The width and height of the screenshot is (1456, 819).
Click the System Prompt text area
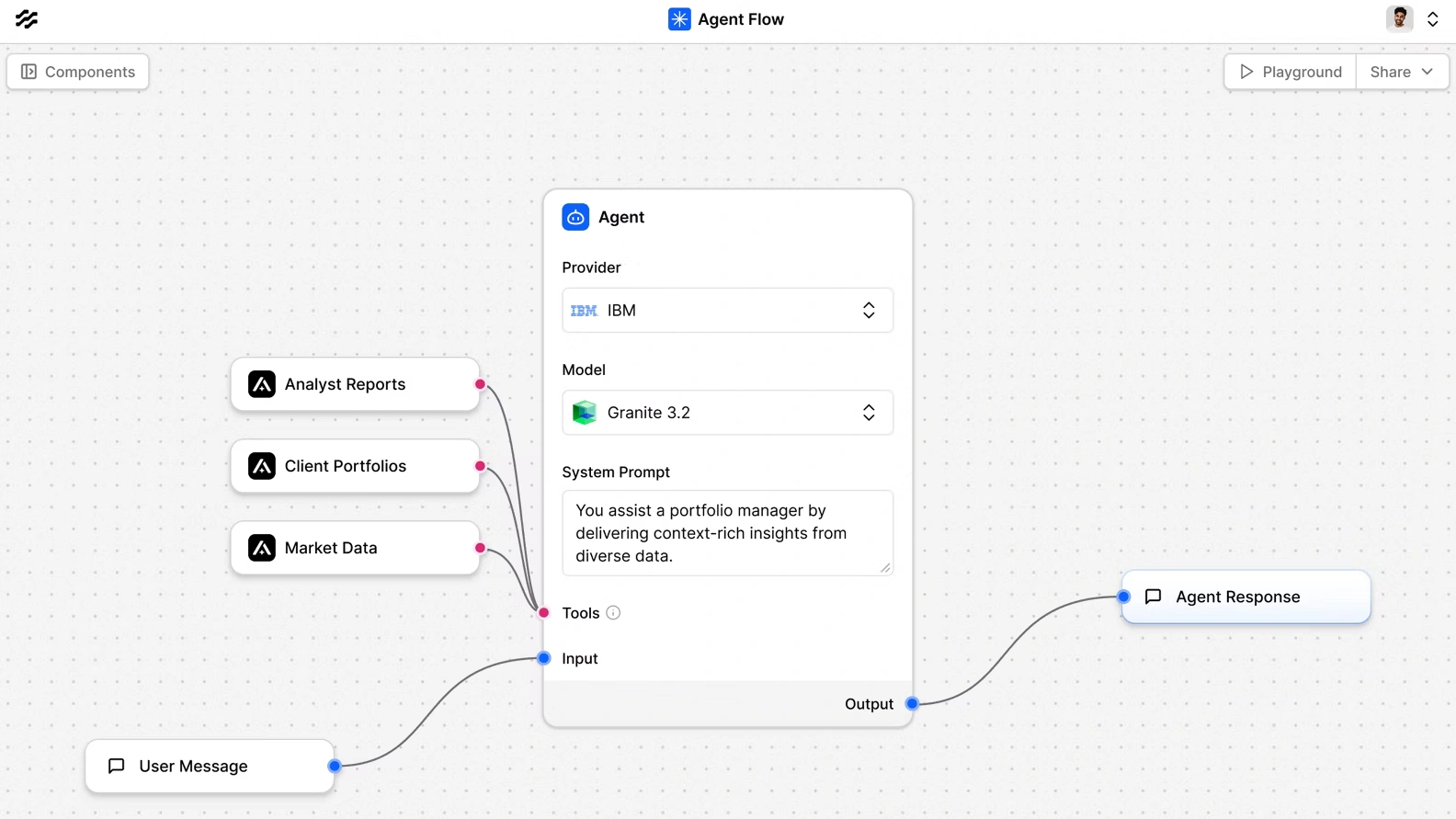[727, 533]
